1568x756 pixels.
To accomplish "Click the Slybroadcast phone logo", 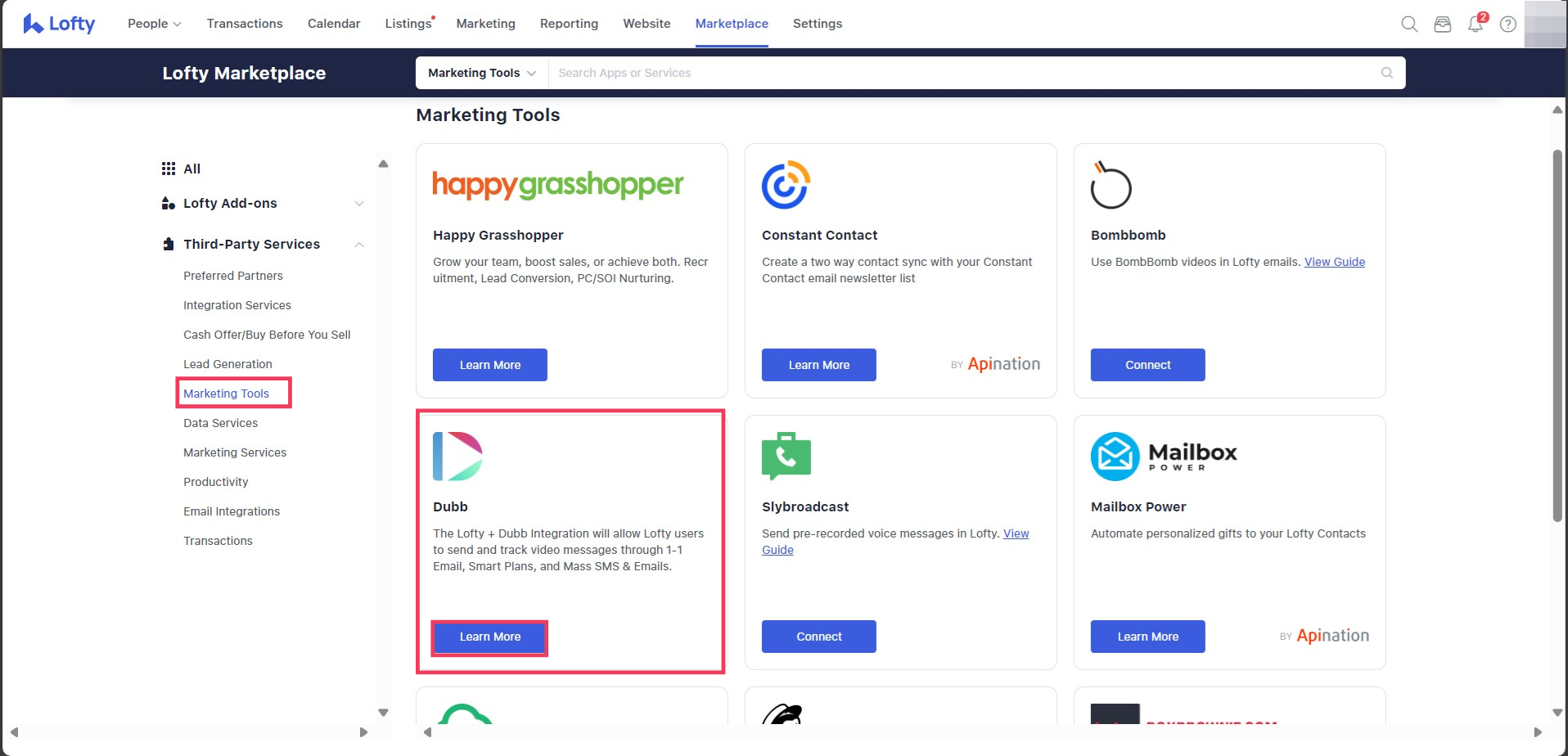I will click(x=786, y=456).
